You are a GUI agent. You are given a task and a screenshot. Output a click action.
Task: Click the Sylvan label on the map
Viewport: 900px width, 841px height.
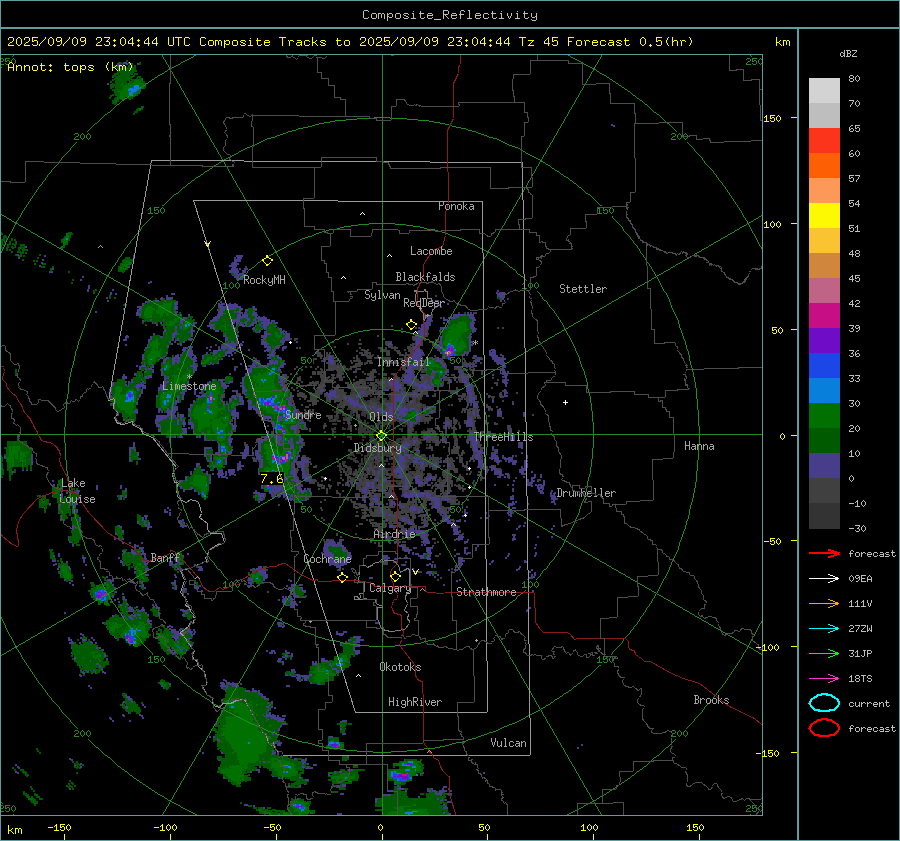click(382, 295)
